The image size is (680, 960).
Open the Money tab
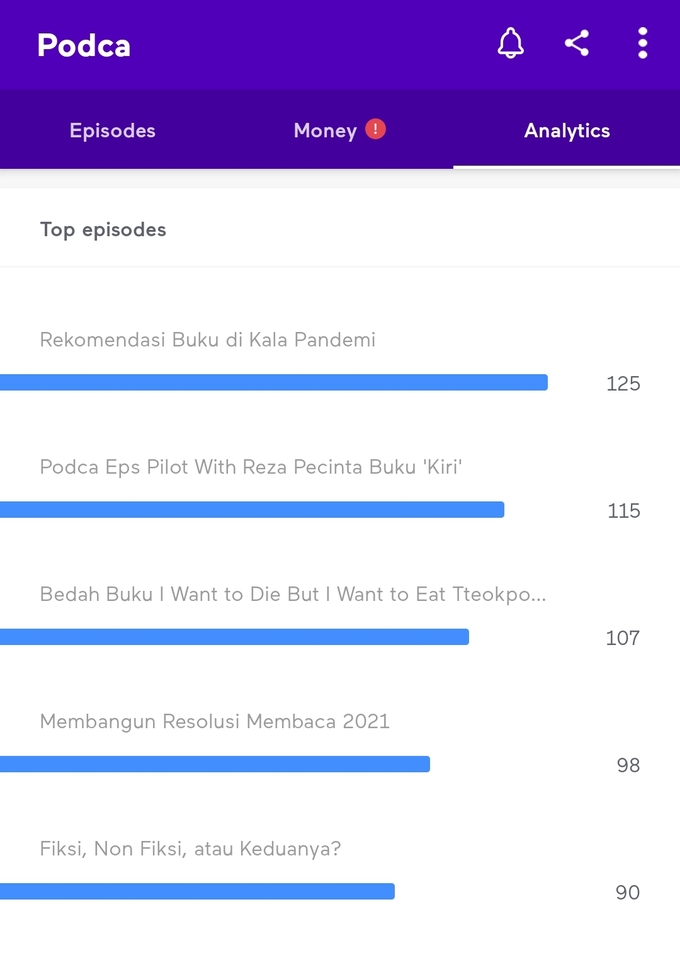tap(326, 130)
